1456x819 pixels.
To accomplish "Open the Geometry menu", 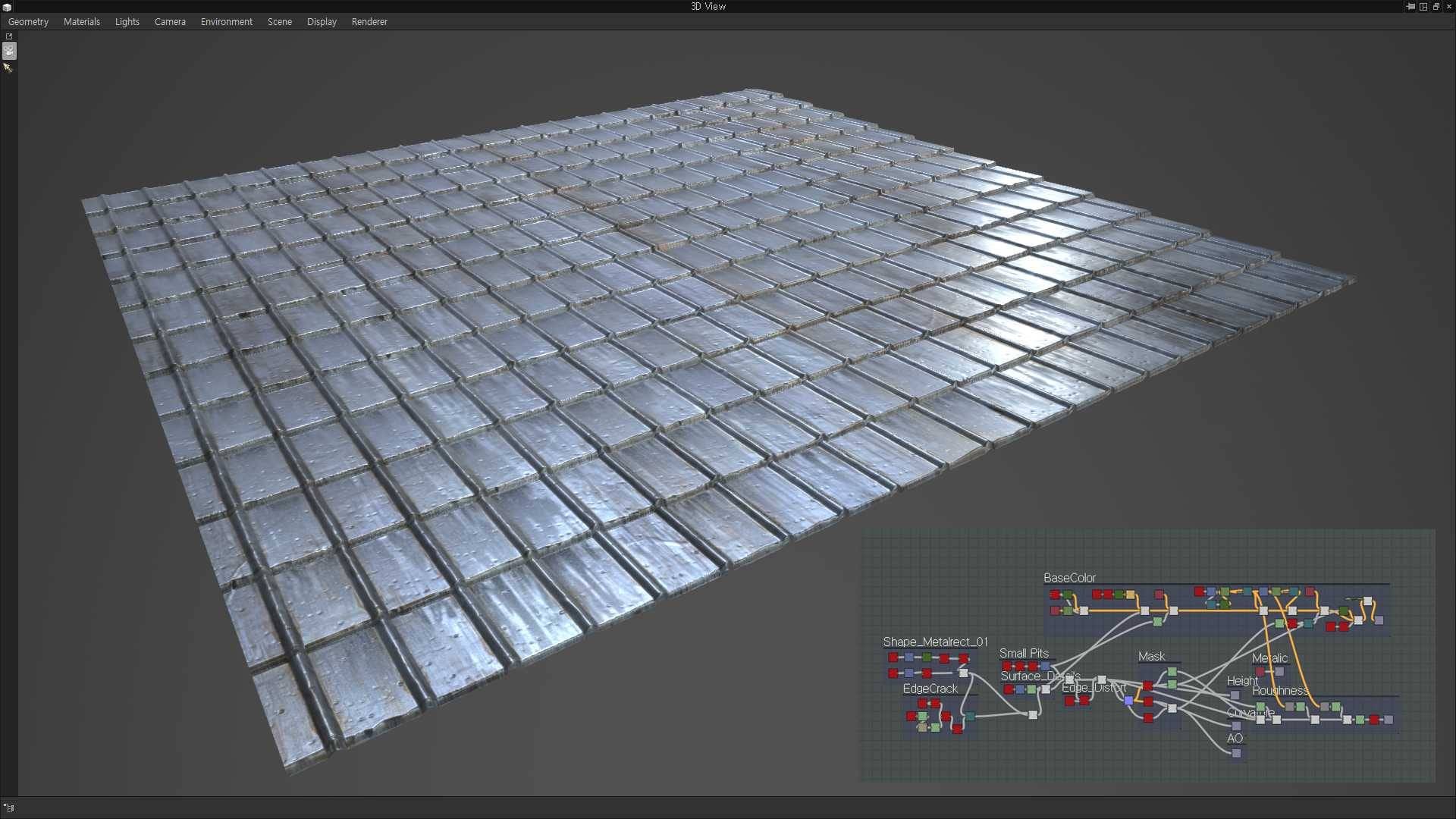I will click(x=28, y=22).
